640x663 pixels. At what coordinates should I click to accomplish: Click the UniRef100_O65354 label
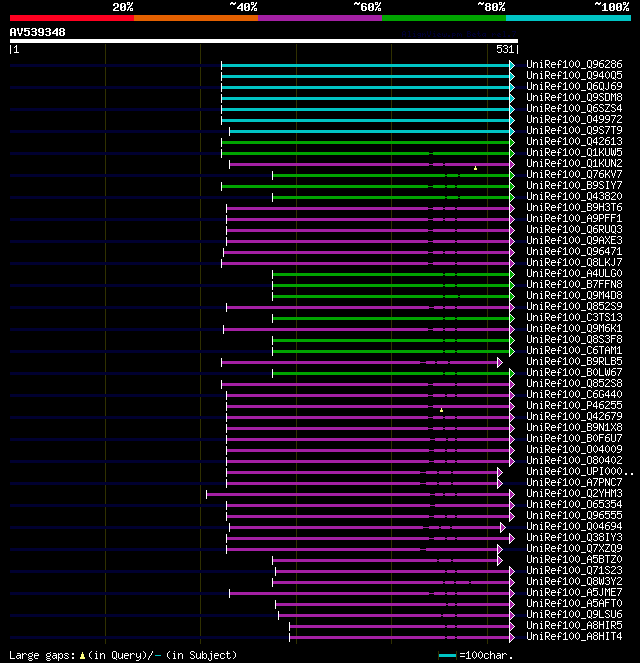click(574, 504)
